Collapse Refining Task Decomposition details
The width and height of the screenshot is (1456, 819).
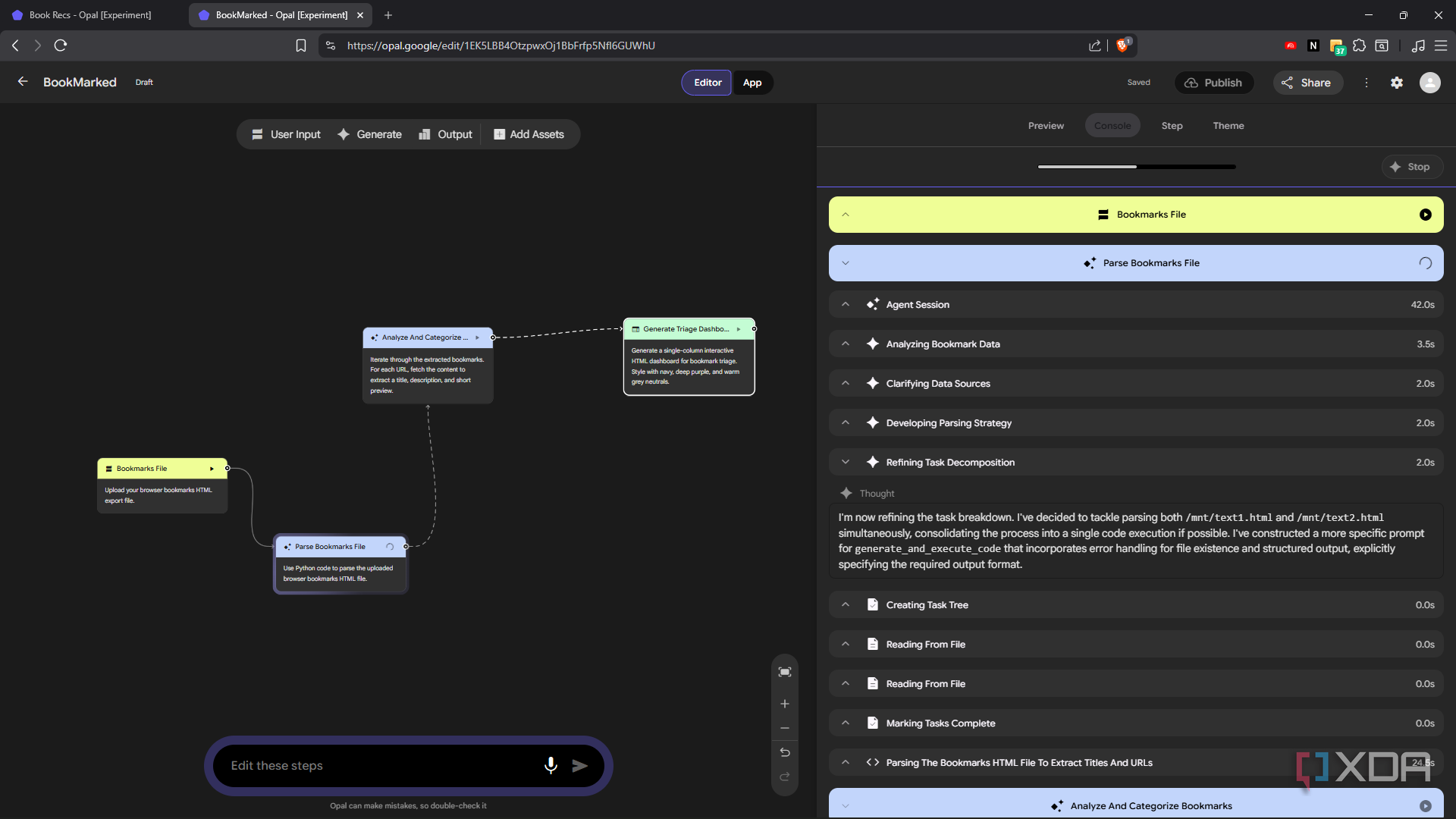click(846, 462)
